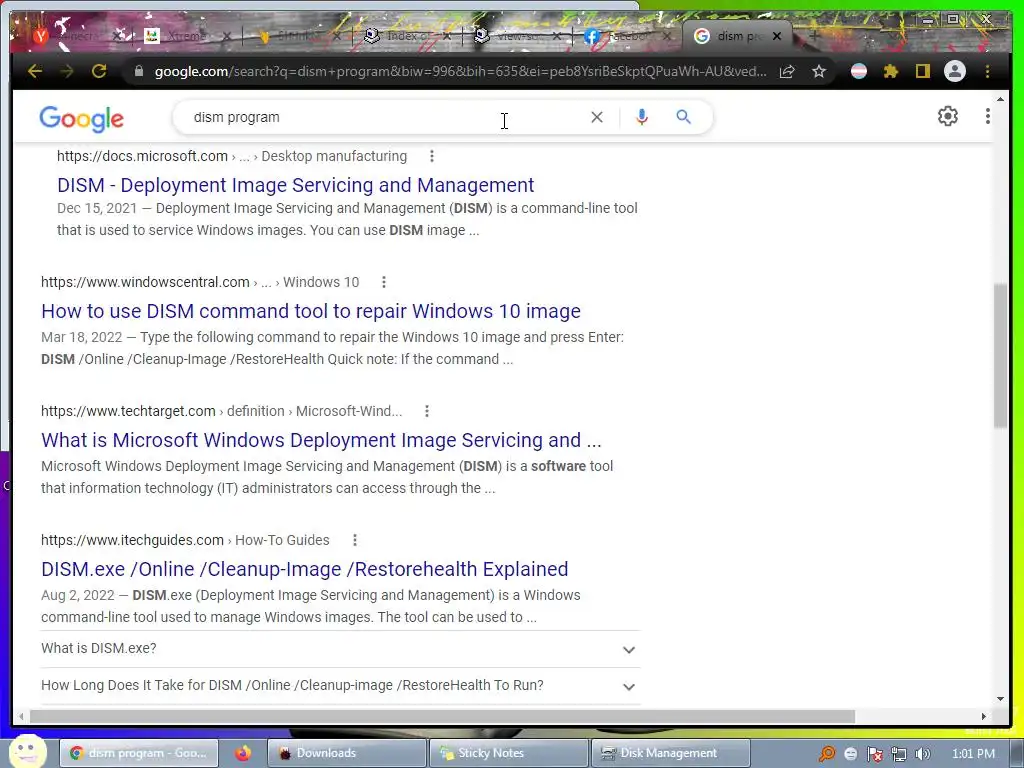Close the 'dism program' tab
Viewport: 1024px width, 768px height.
point(776,37)
